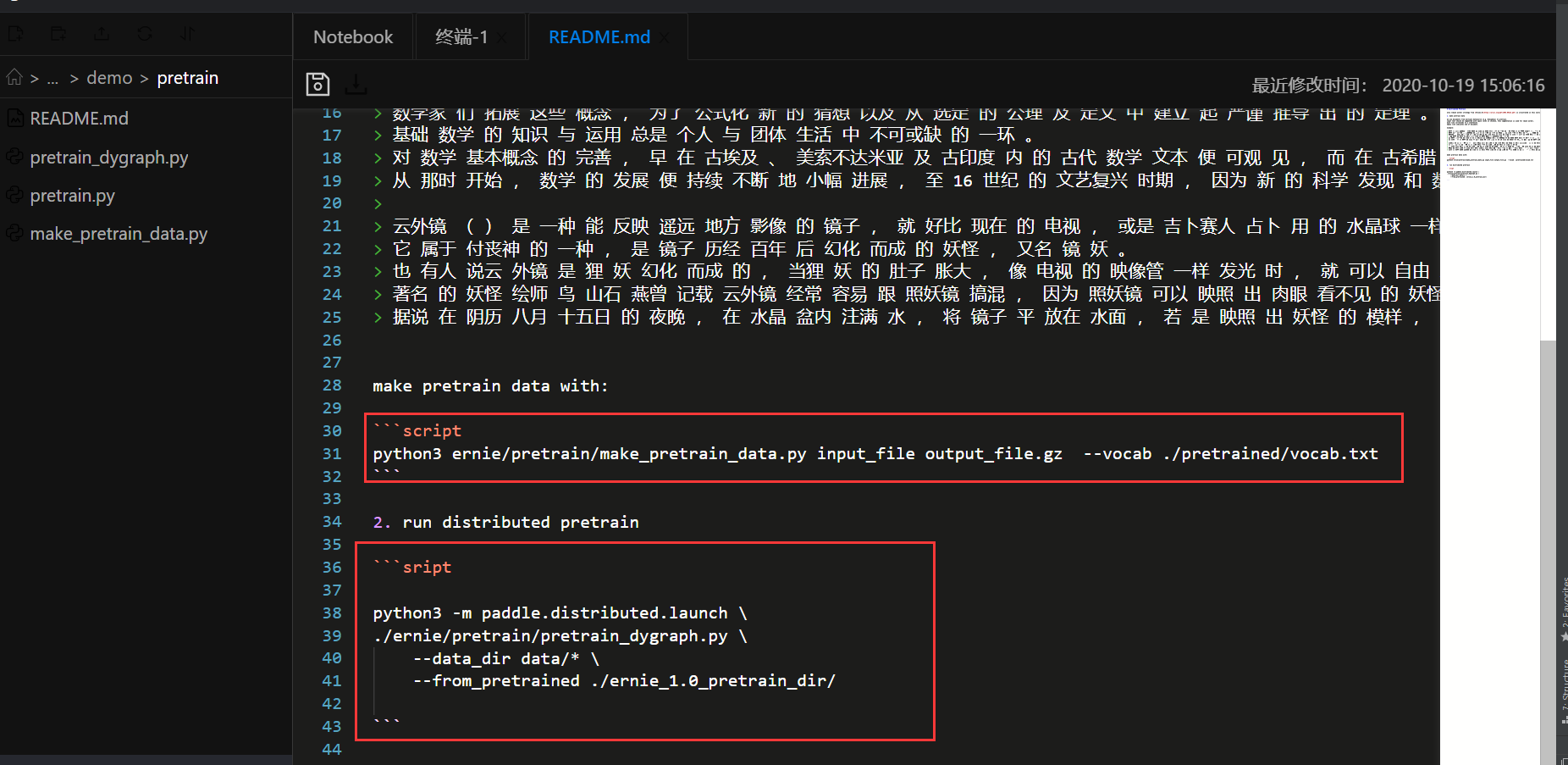This screenshot has height=765, width=1568.
Task: Click the new file icon in file panel
Action: tap(16, 34)
